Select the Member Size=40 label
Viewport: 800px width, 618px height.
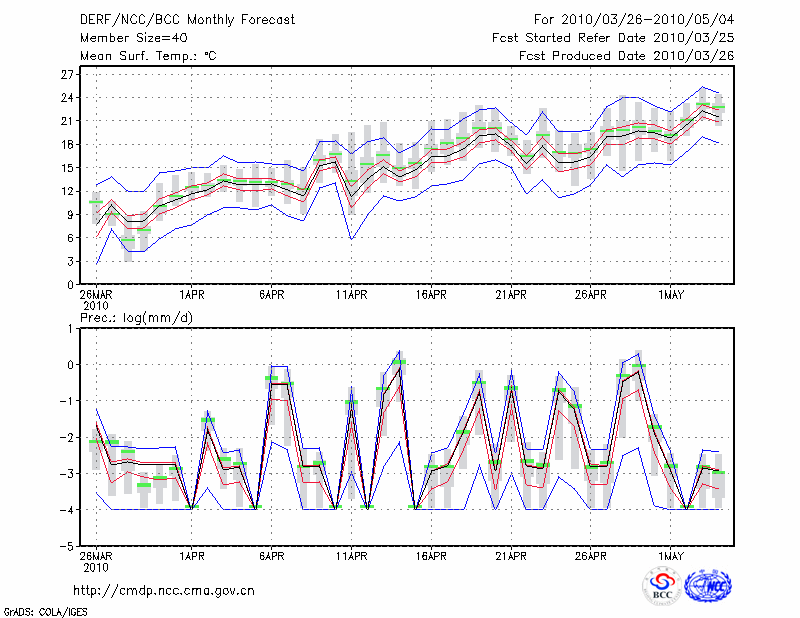[x=133, y=39]
